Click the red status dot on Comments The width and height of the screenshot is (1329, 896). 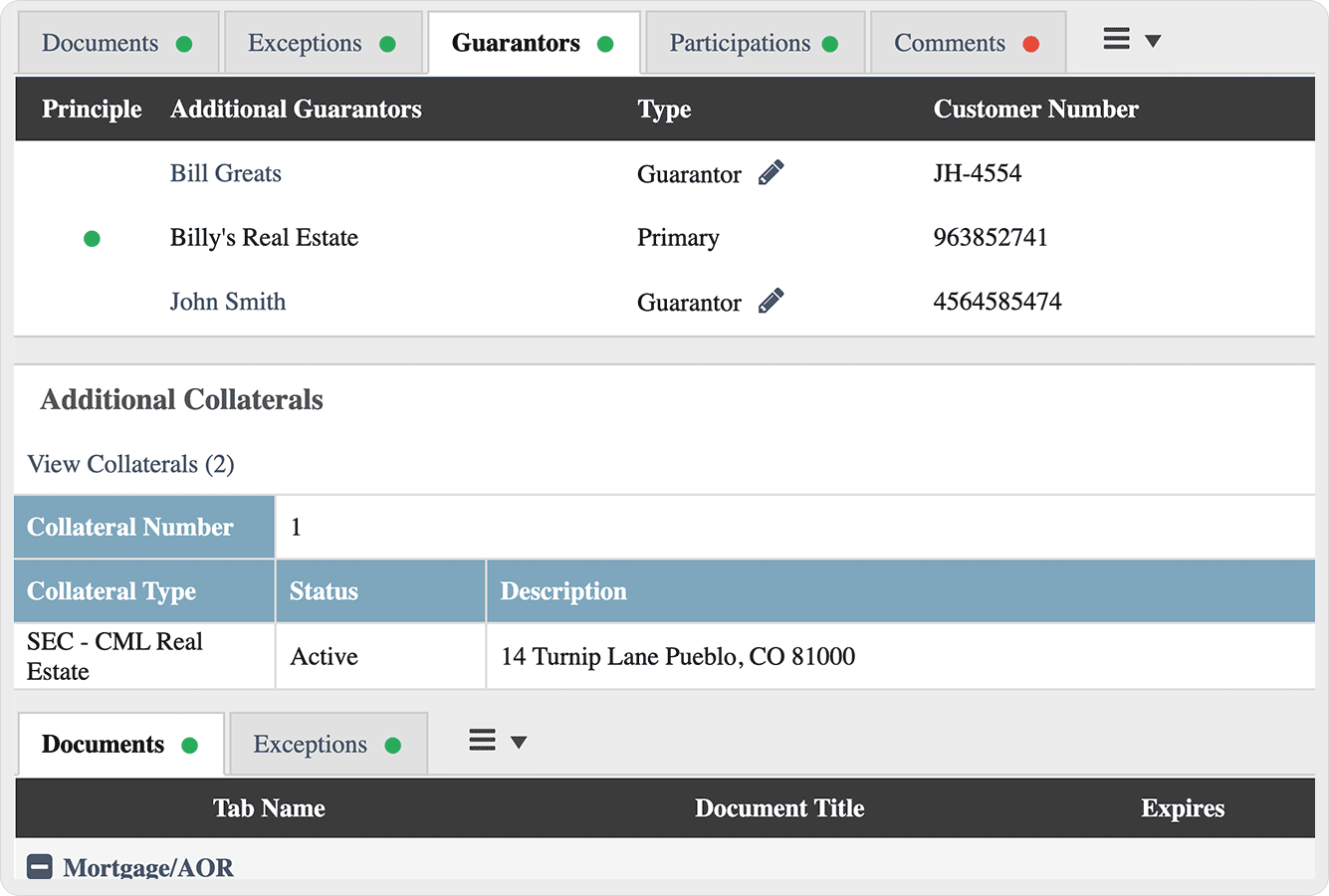[1031, 44]
